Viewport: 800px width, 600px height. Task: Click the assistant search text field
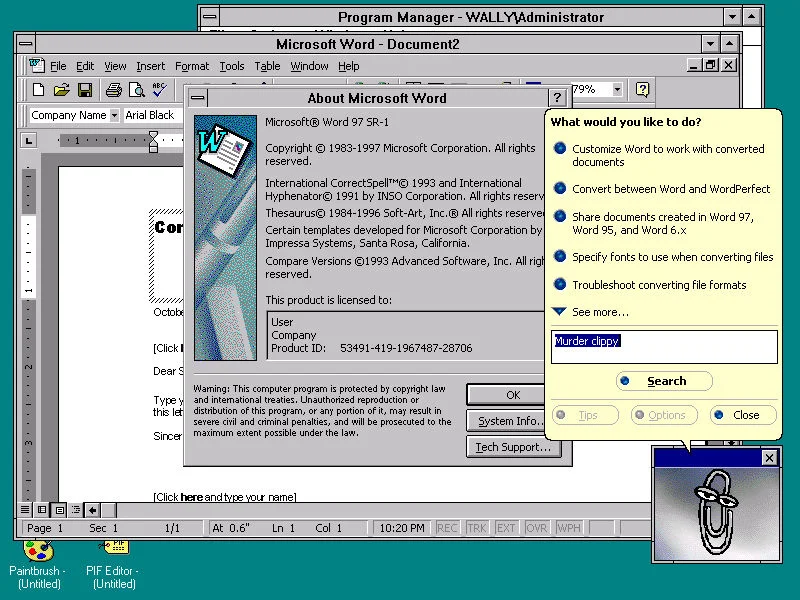coord(664,347)
